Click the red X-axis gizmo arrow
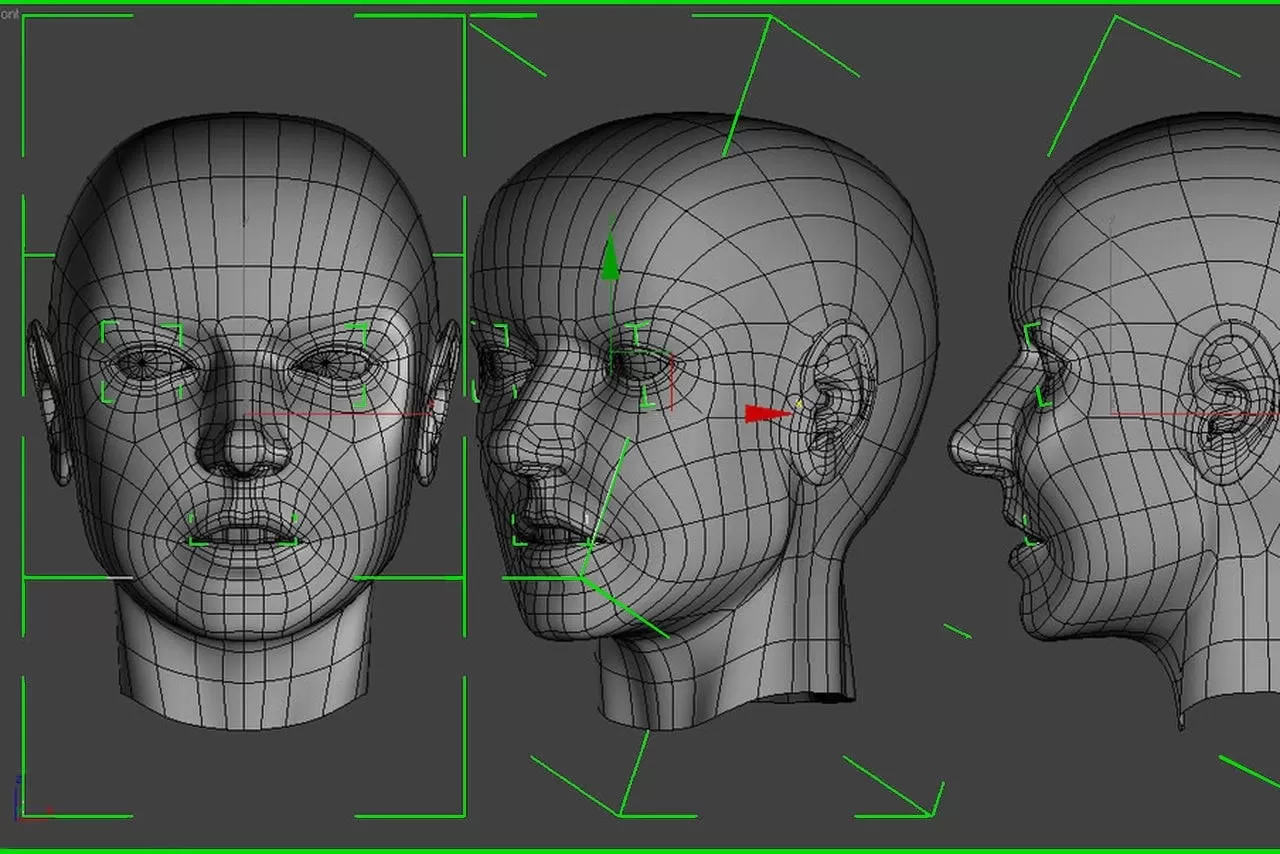1280x854 pixels. click(767, 412)
